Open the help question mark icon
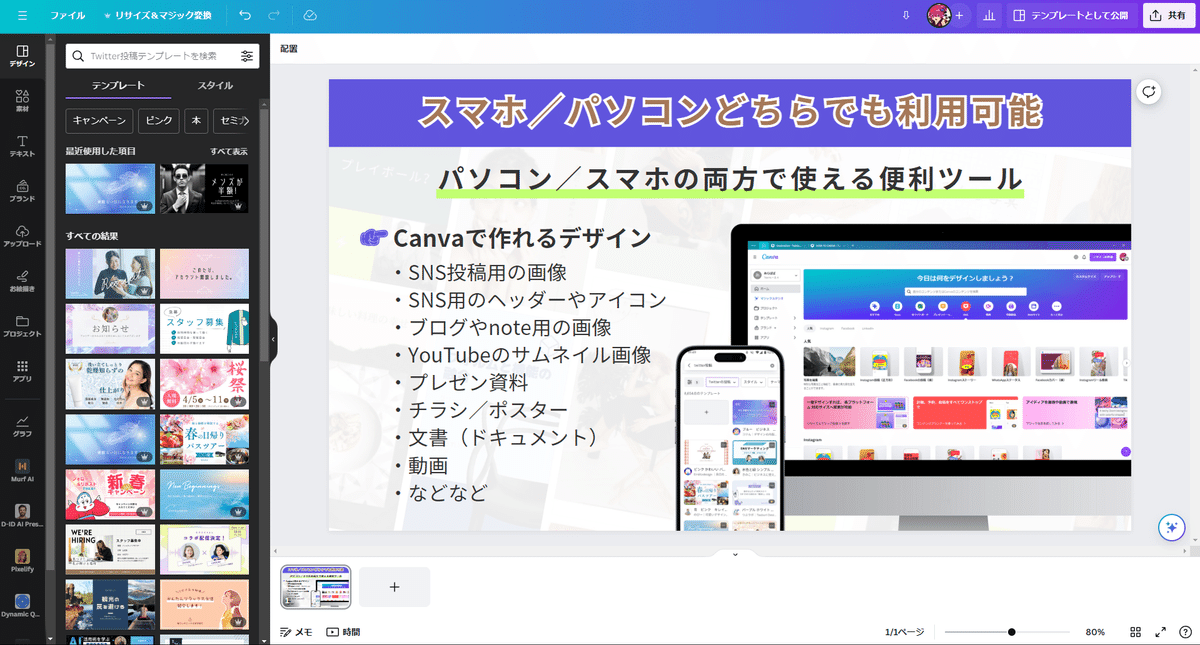The image size is (1200, 645). tap(1186, 632)
